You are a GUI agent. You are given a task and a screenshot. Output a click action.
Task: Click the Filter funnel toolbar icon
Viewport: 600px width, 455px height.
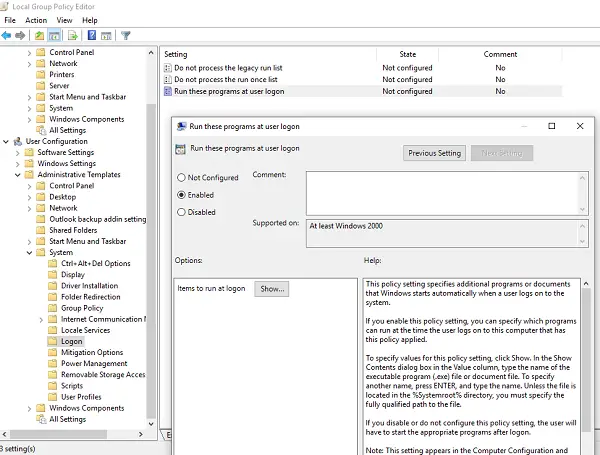[126, 36]
